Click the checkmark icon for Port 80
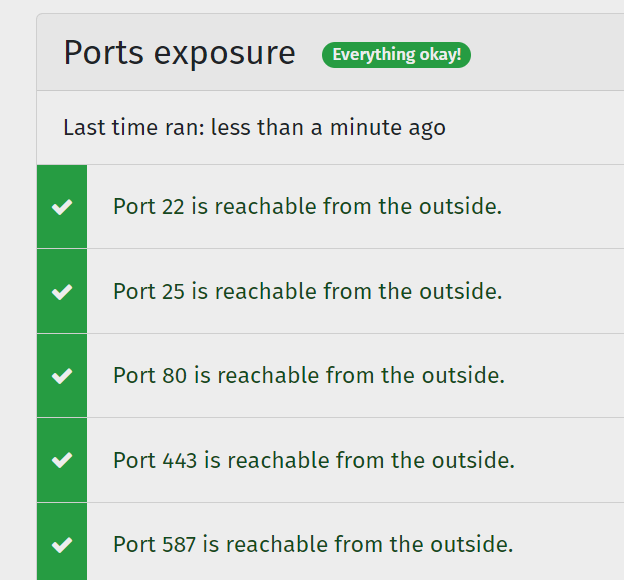Image resolution: width=624 pixels, height=580 pixels. [62, 376]
